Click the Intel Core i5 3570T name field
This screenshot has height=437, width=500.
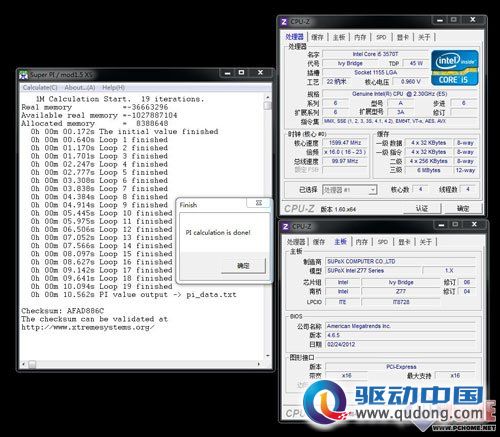pos(375,54)
